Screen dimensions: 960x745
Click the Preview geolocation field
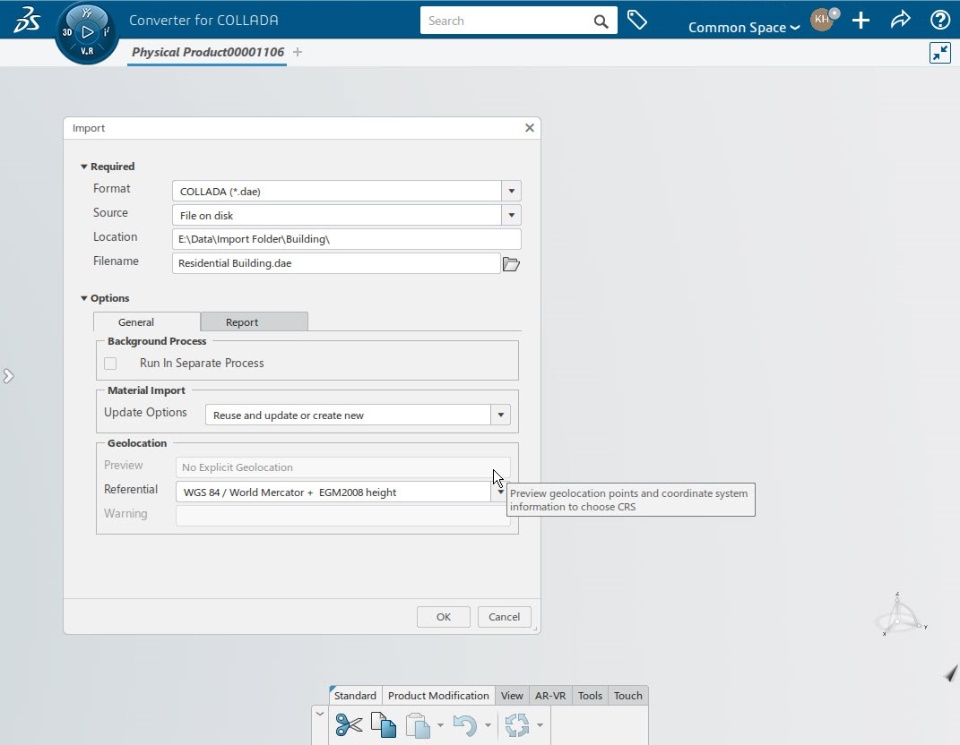click(x=343, y=467)
